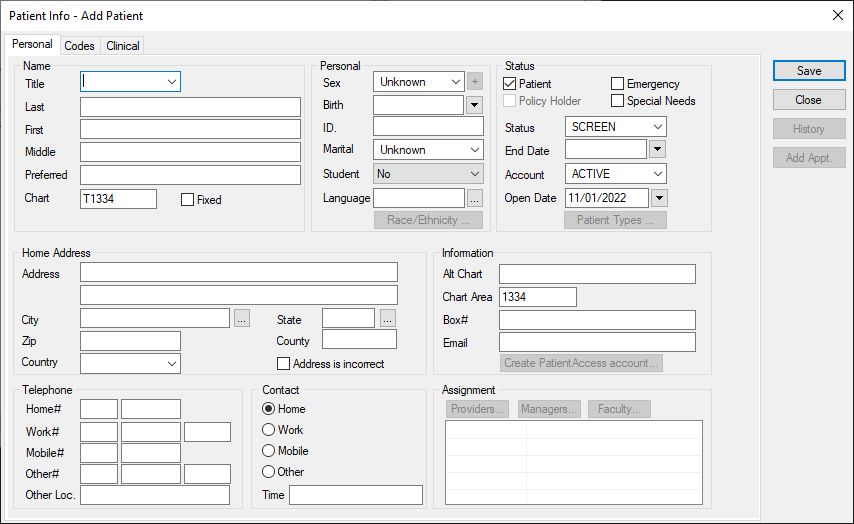Close the Add Patient dialog window
The image size is (854, 524).
click(x=837, y=15)
